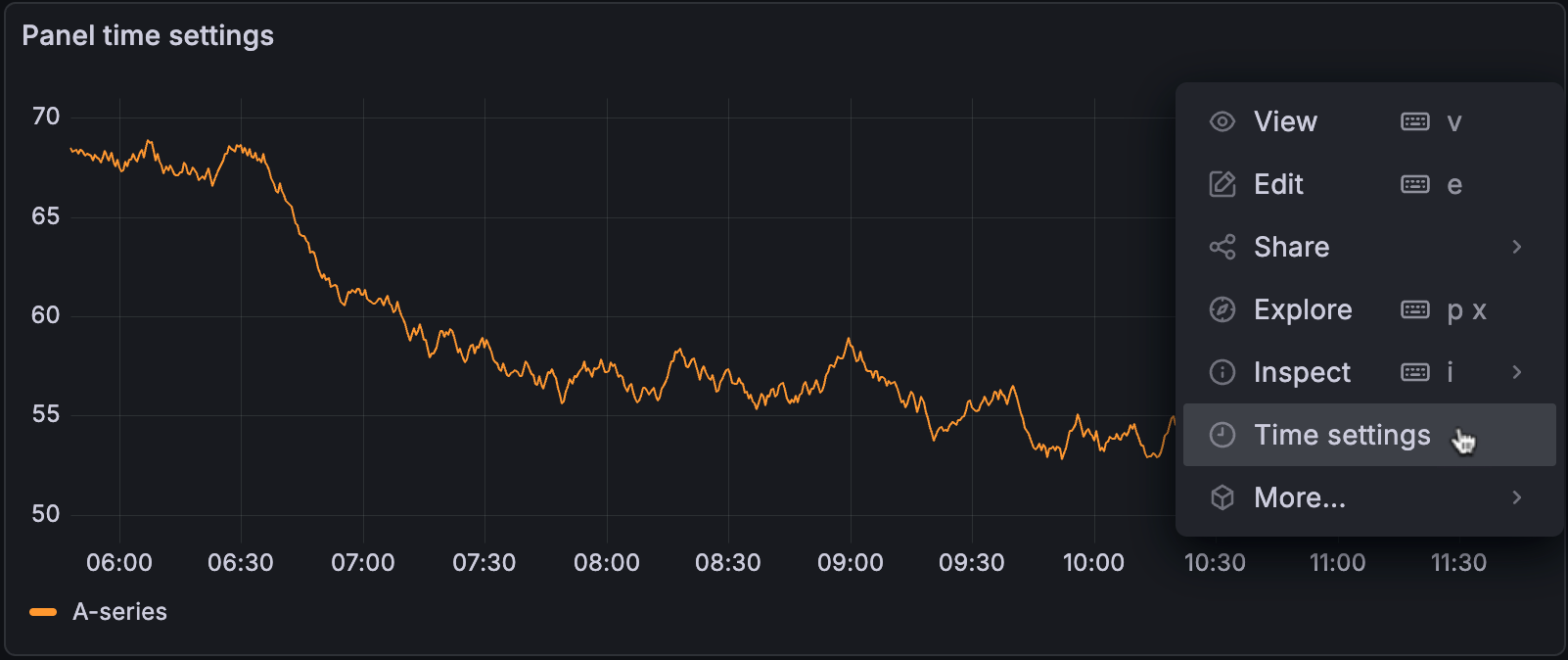1568x660 pixels.
Task: Click the keyboard icon in the Explore row
Action: (1414, 309)
